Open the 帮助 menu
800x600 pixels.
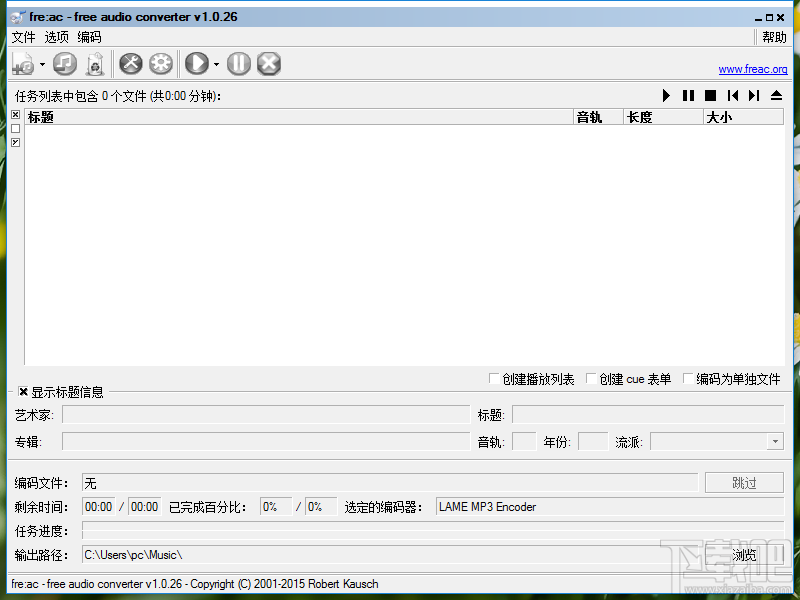pos(772,37)
